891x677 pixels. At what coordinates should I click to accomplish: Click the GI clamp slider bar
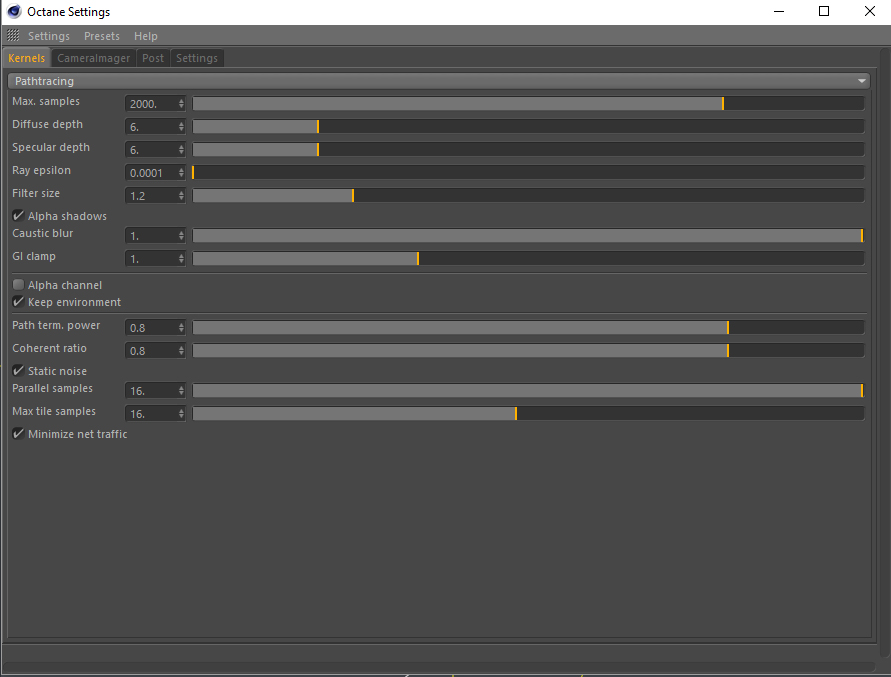[528, 259]
